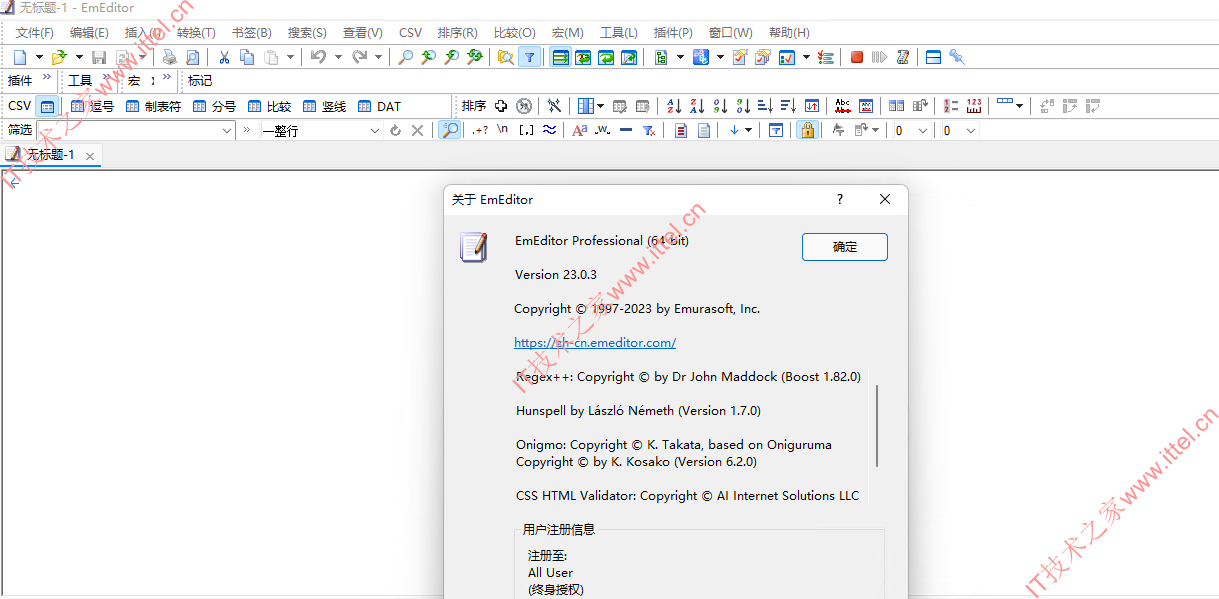Viewport: 1219px width, 599px height.
Task: Click the New file icon
Action: (x=20, y=57)
